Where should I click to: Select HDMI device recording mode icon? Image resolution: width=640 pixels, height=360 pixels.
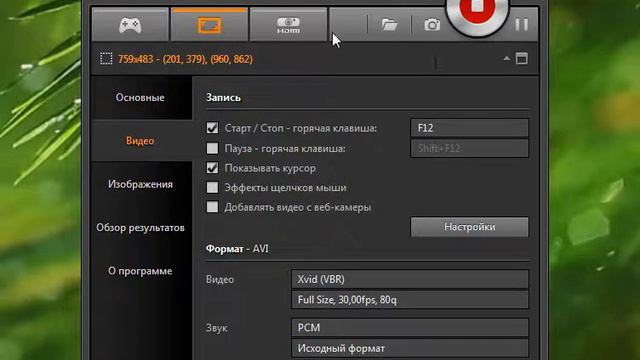point(288,25)
